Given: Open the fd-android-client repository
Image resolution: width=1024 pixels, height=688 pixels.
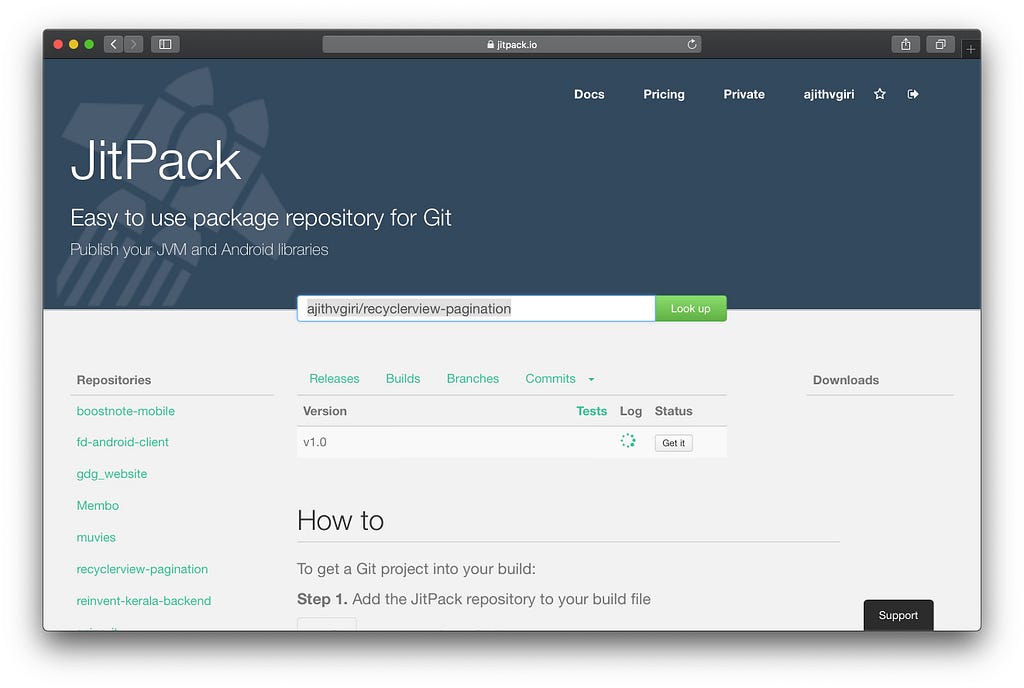Looking at the screenshot, I should point(122,442).
